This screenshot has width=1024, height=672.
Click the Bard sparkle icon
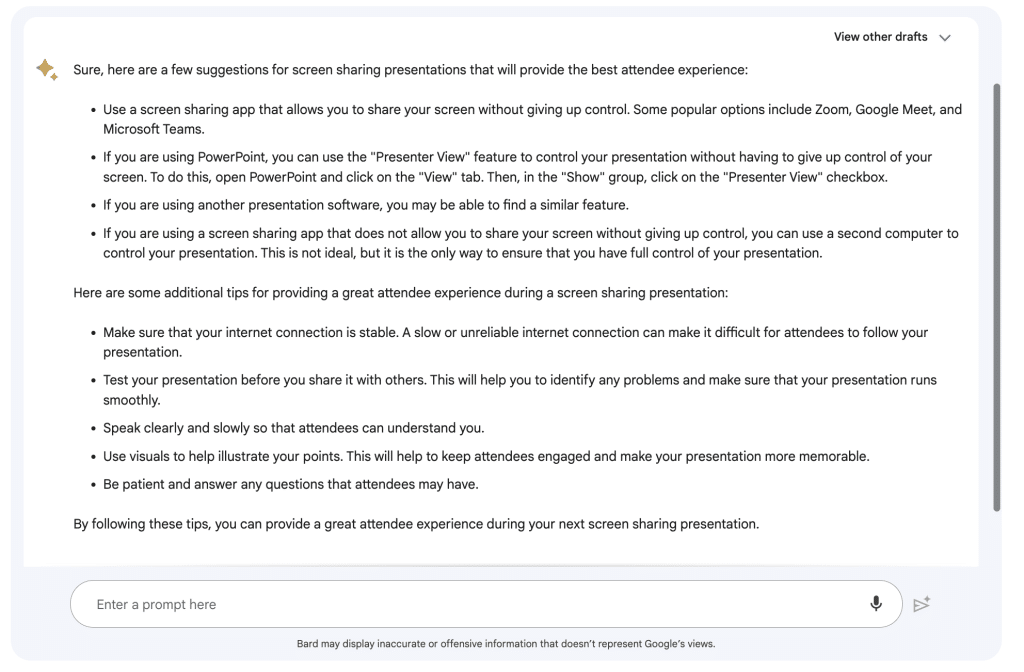coord(47,69)
